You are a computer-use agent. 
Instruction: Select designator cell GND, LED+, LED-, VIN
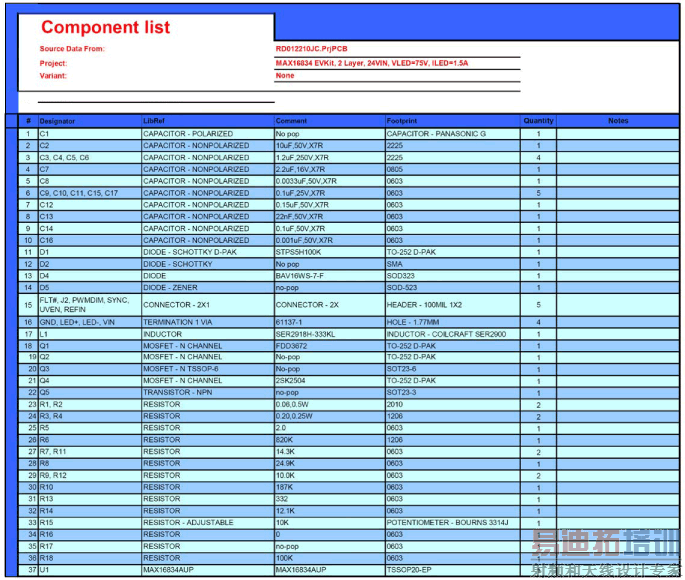click(90, 322)
